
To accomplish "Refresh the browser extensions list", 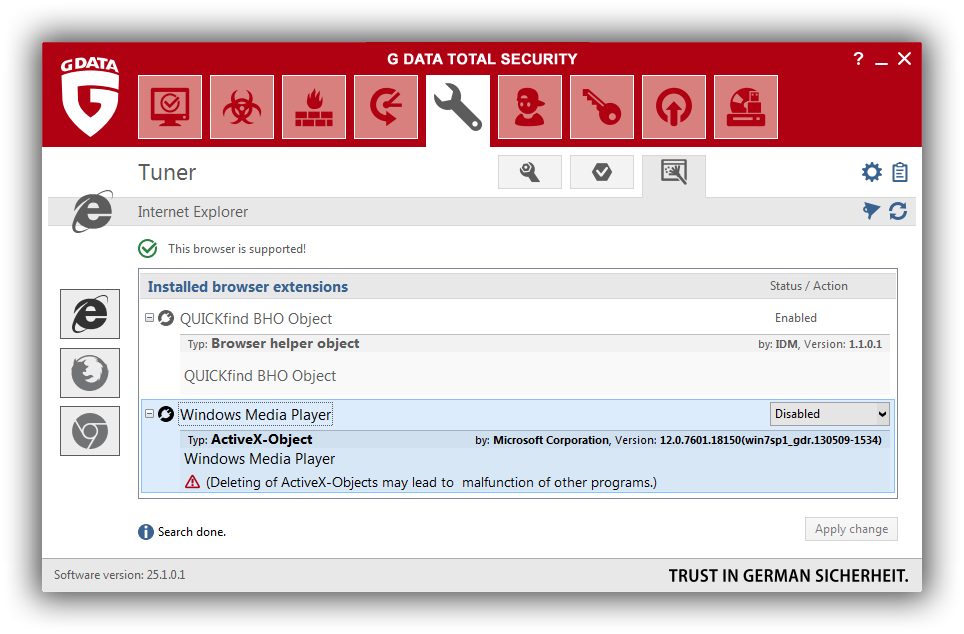I will (898, 211).
